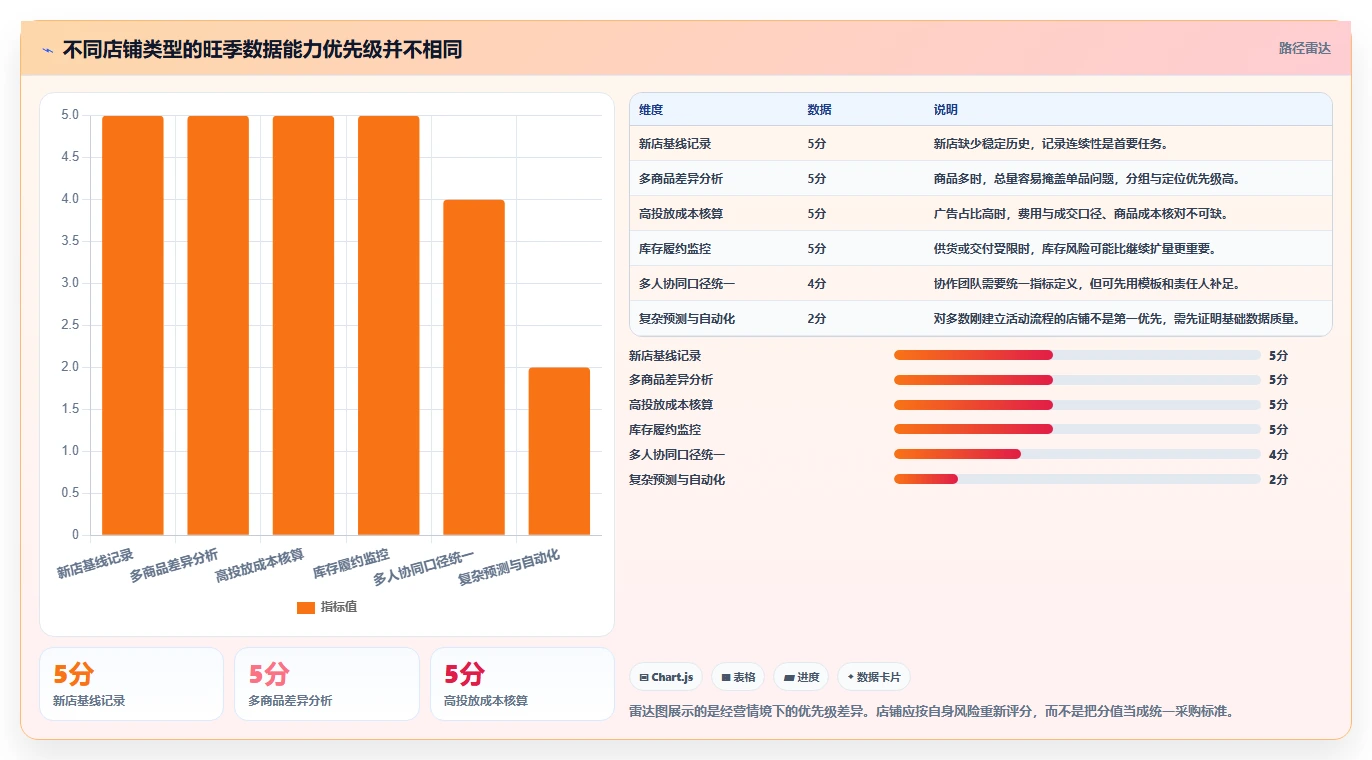This screenshot has width=1372, height=760.
Task: Click the 5.0 y-axis tick label
Action: [69, 115]
